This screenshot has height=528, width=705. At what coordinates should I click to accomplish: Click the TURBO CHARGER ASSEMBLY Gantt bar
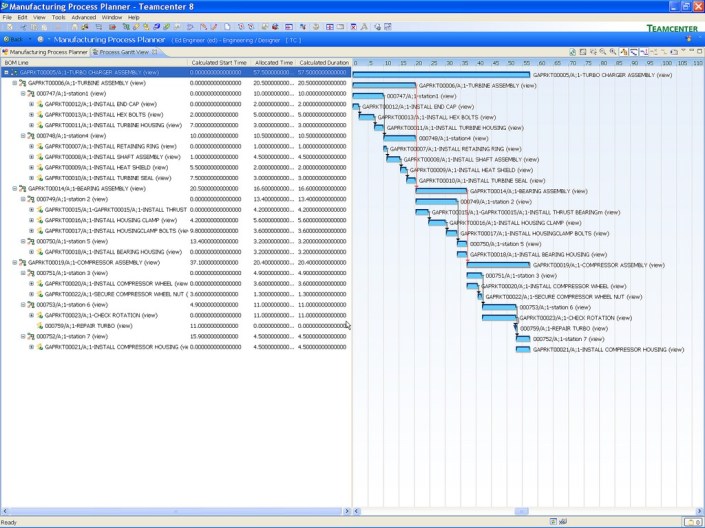[440, 74]
